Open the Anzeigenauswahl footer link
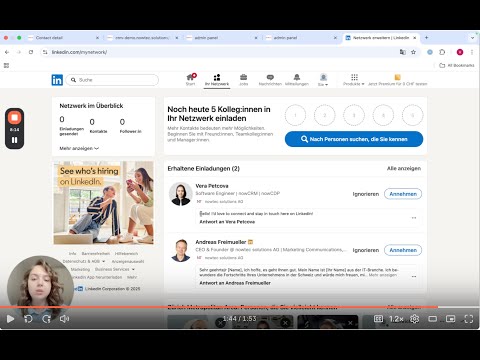 point(128,261)
